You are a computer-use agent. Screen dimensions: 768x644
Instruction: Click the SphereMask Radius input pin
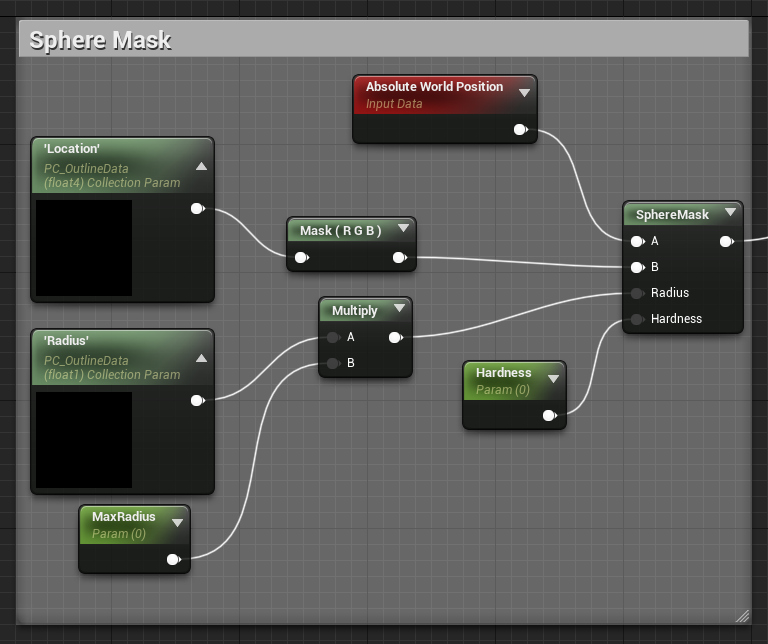pos(637,293)
